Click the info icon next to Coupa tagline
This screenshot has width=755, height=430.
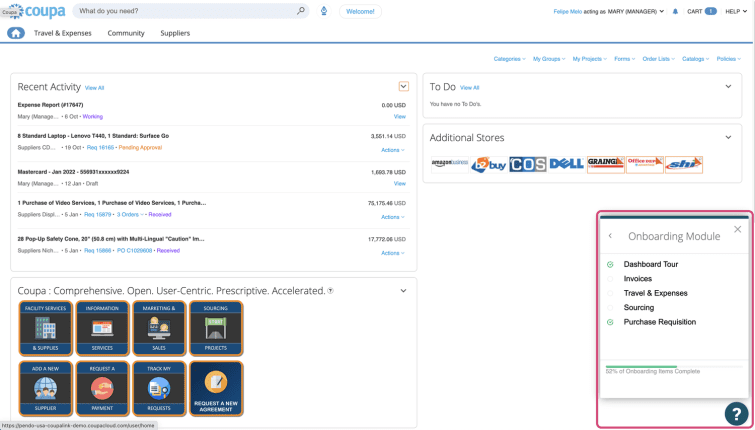point(330,290)
